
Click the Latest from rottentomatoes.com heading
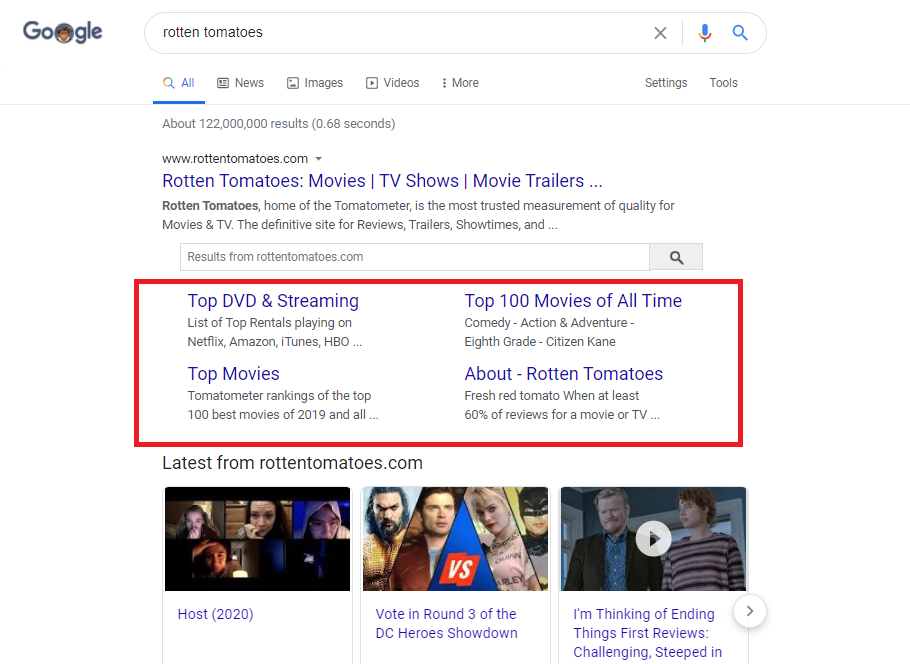click(x=292, y=463)
